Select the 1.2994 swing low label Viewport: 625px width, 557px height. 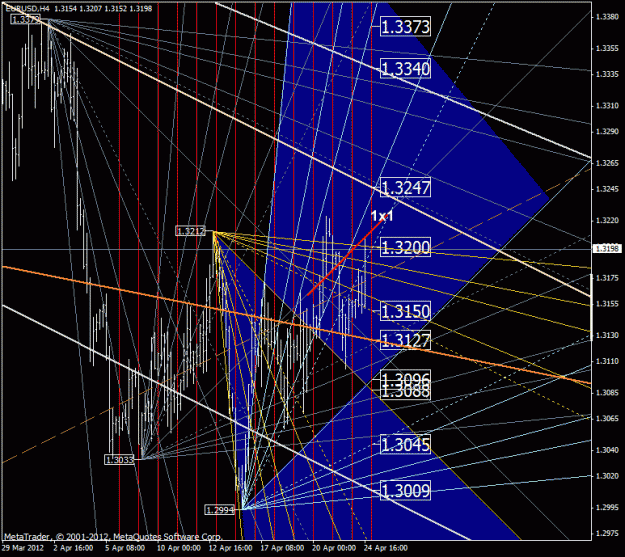220,510
